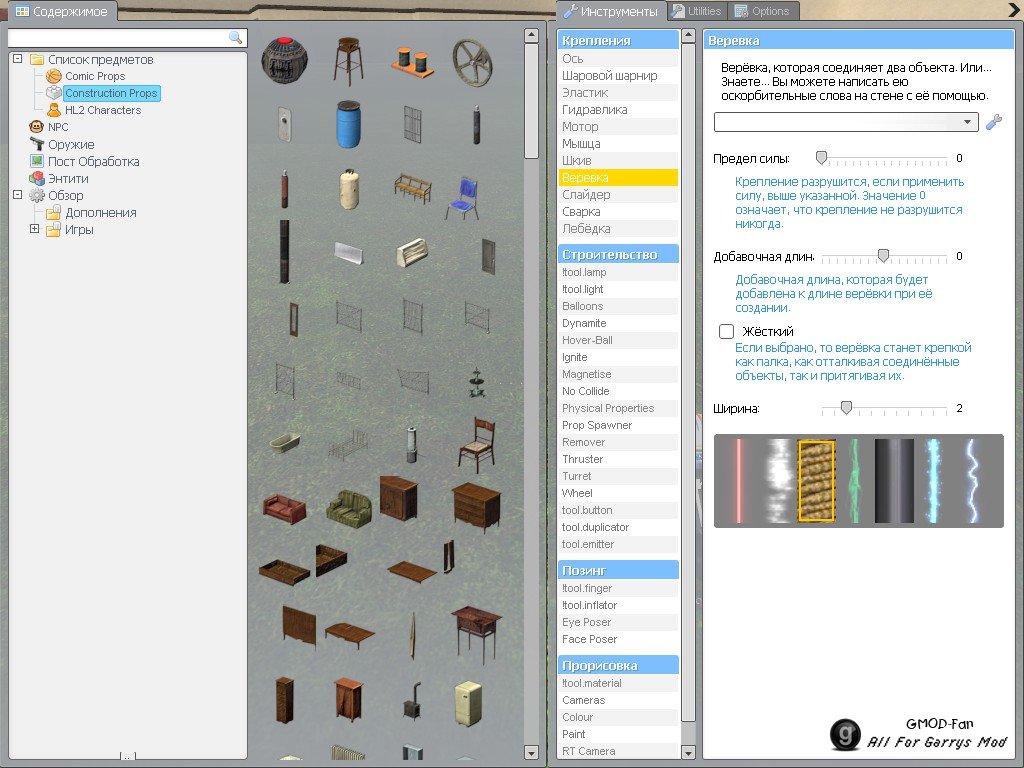Spawn the white refrigerator prop
Image resolution: width=1024 pixels, height=768 pixels.
tap(468, 702)
